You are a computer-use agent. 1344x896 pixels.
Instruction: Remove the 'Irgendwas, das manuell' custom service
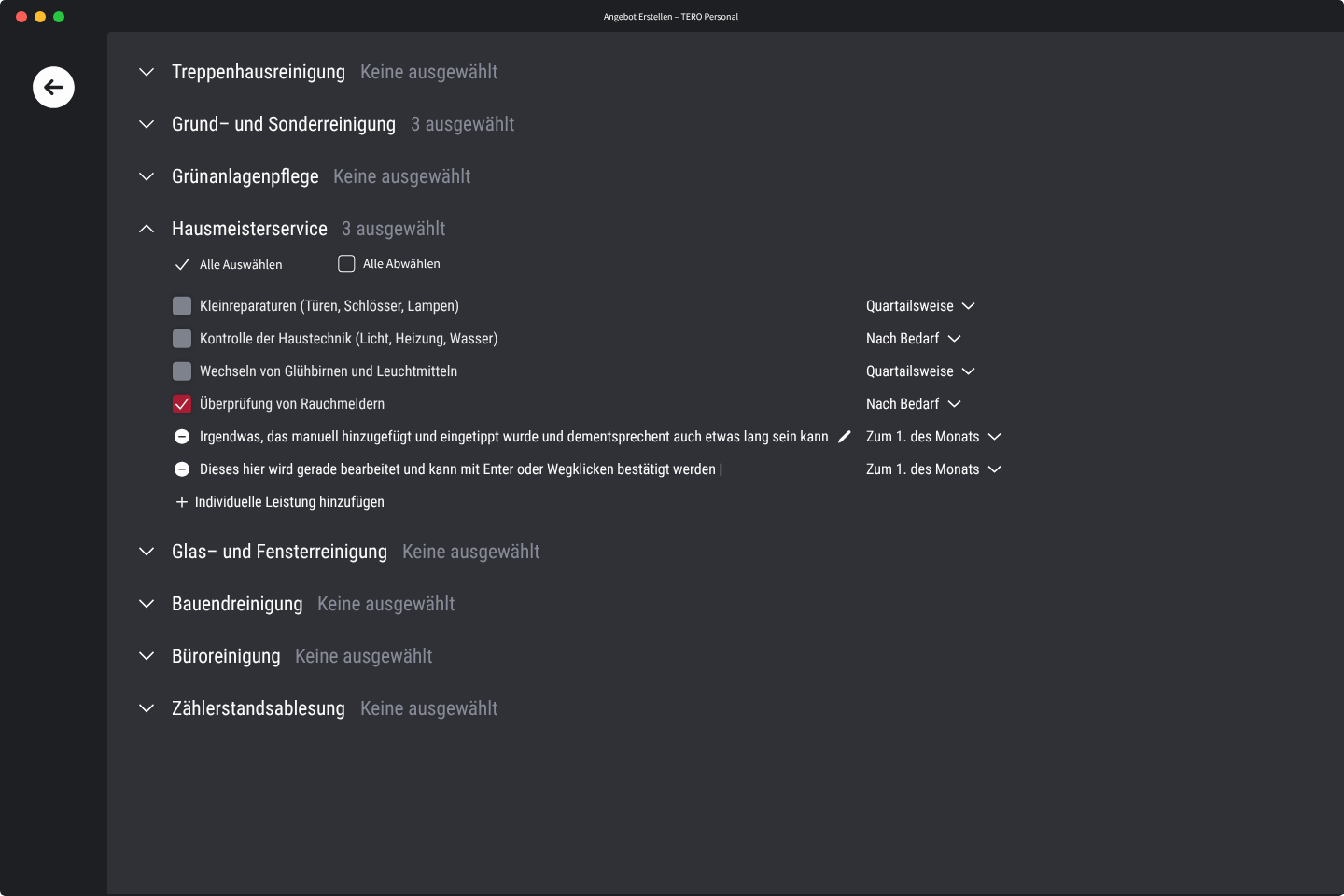182,437
